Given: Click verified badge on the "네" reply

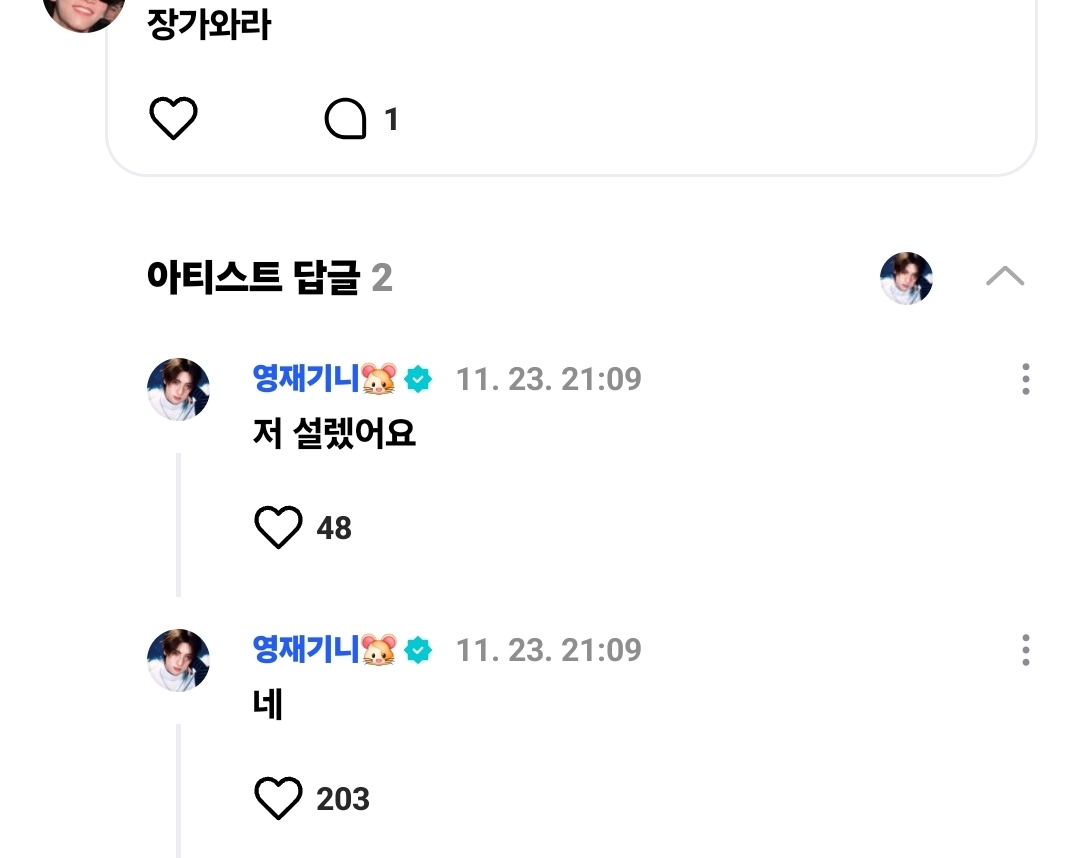Looking at the screenshot, I should (418, 651).
